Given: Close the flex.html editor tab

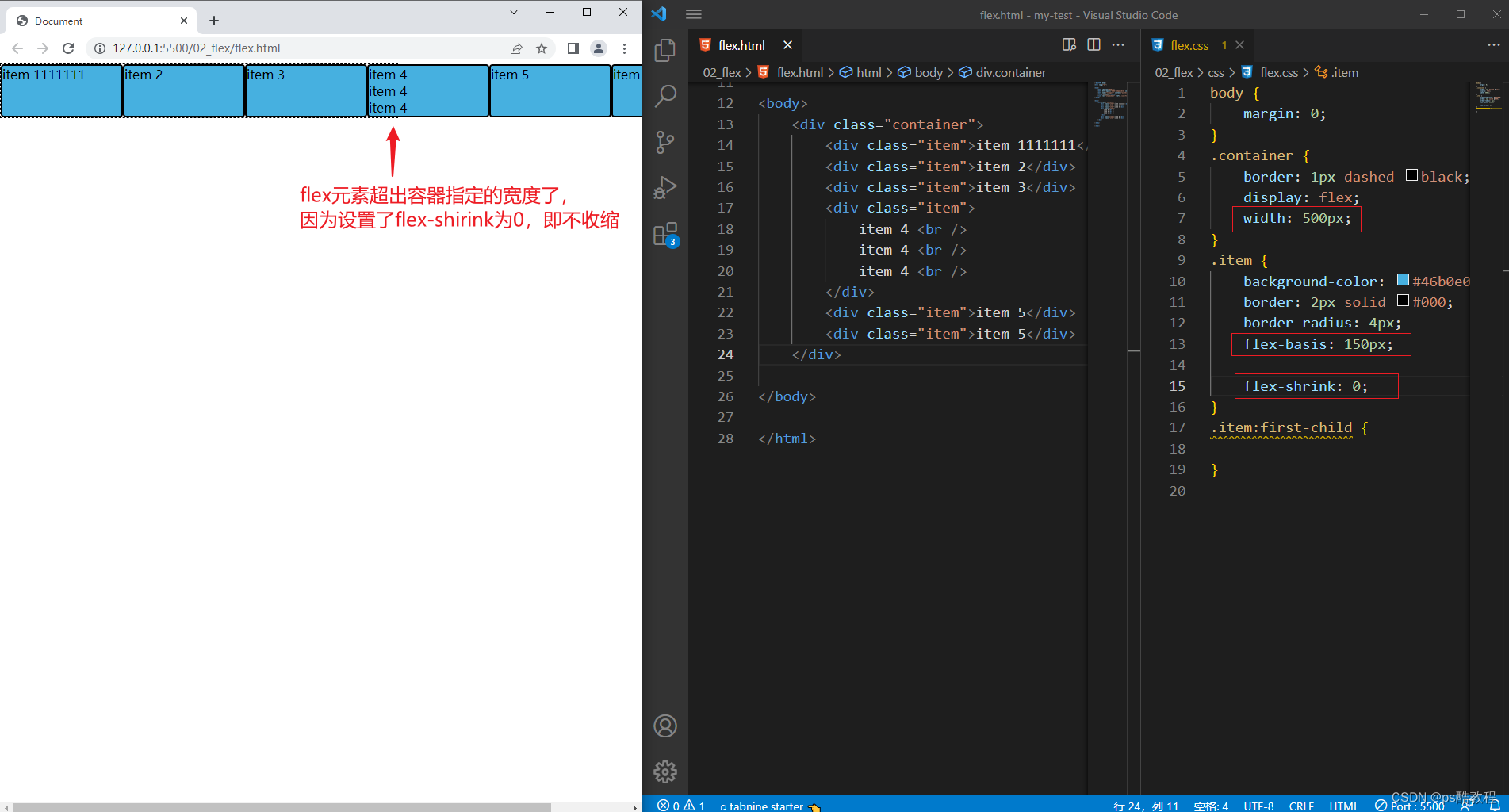Looking at the screenshot, I should 787,45.
